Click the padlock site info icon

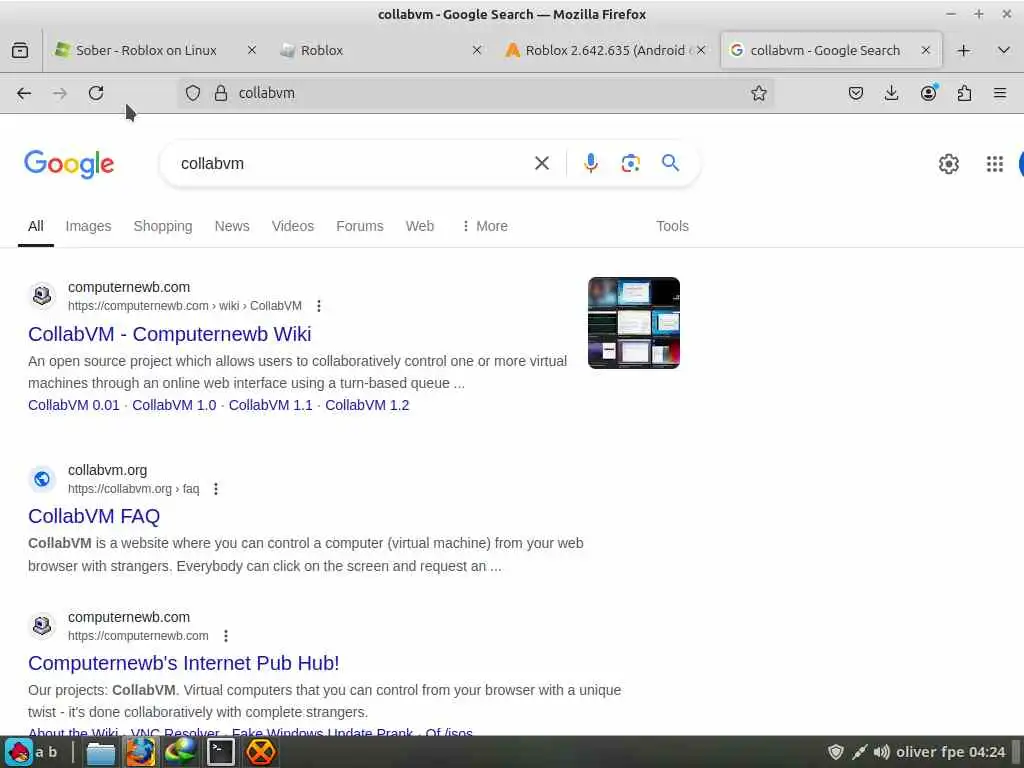pyautogui.click(x=221, y=93)
